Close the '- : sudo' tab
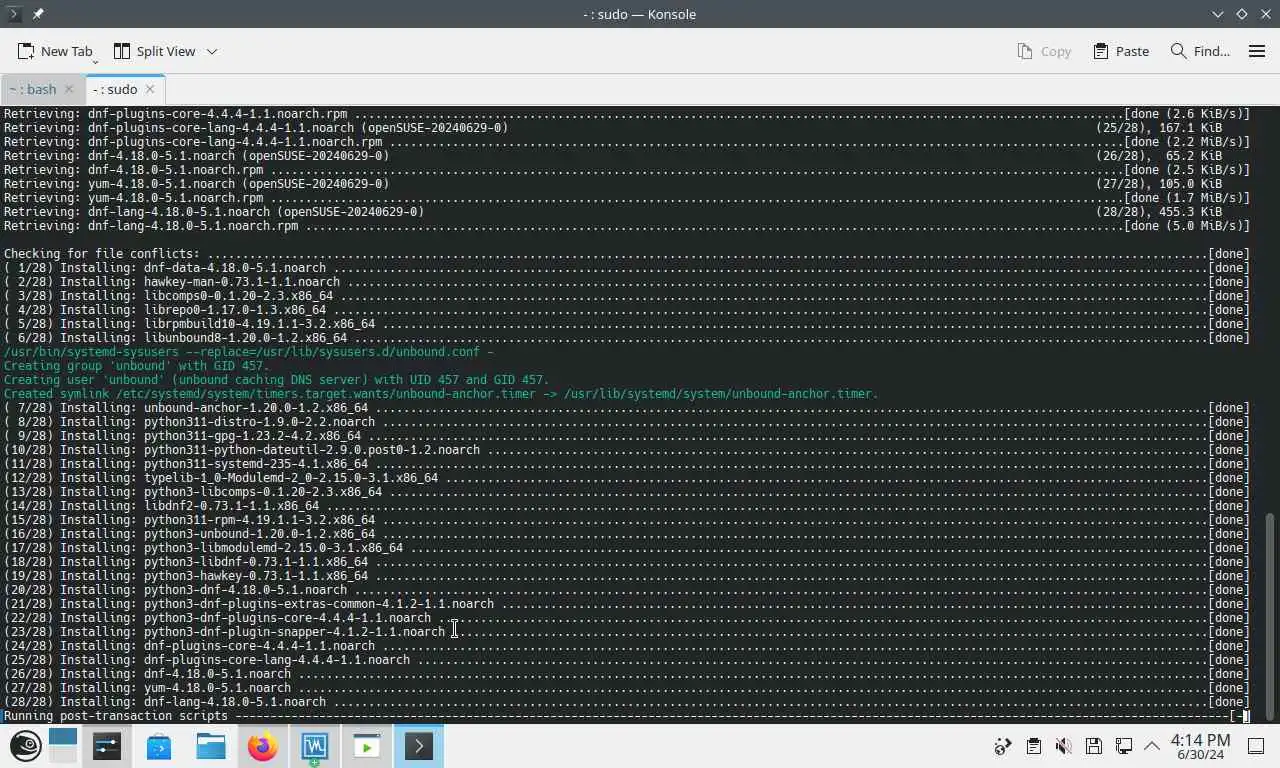Viewport: 1280px width, 768px height. pyautogui.click(x=150, y=89)
